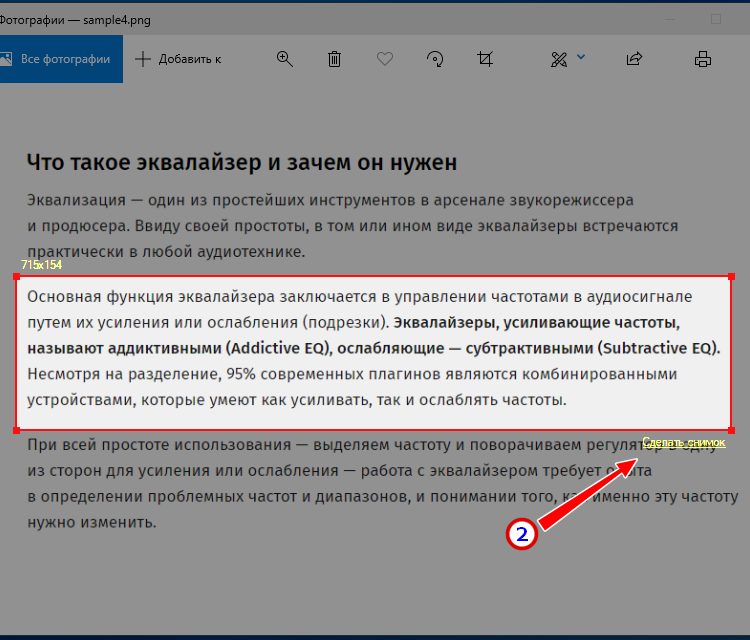Click the top-left red selection handle

pos(17,276)
